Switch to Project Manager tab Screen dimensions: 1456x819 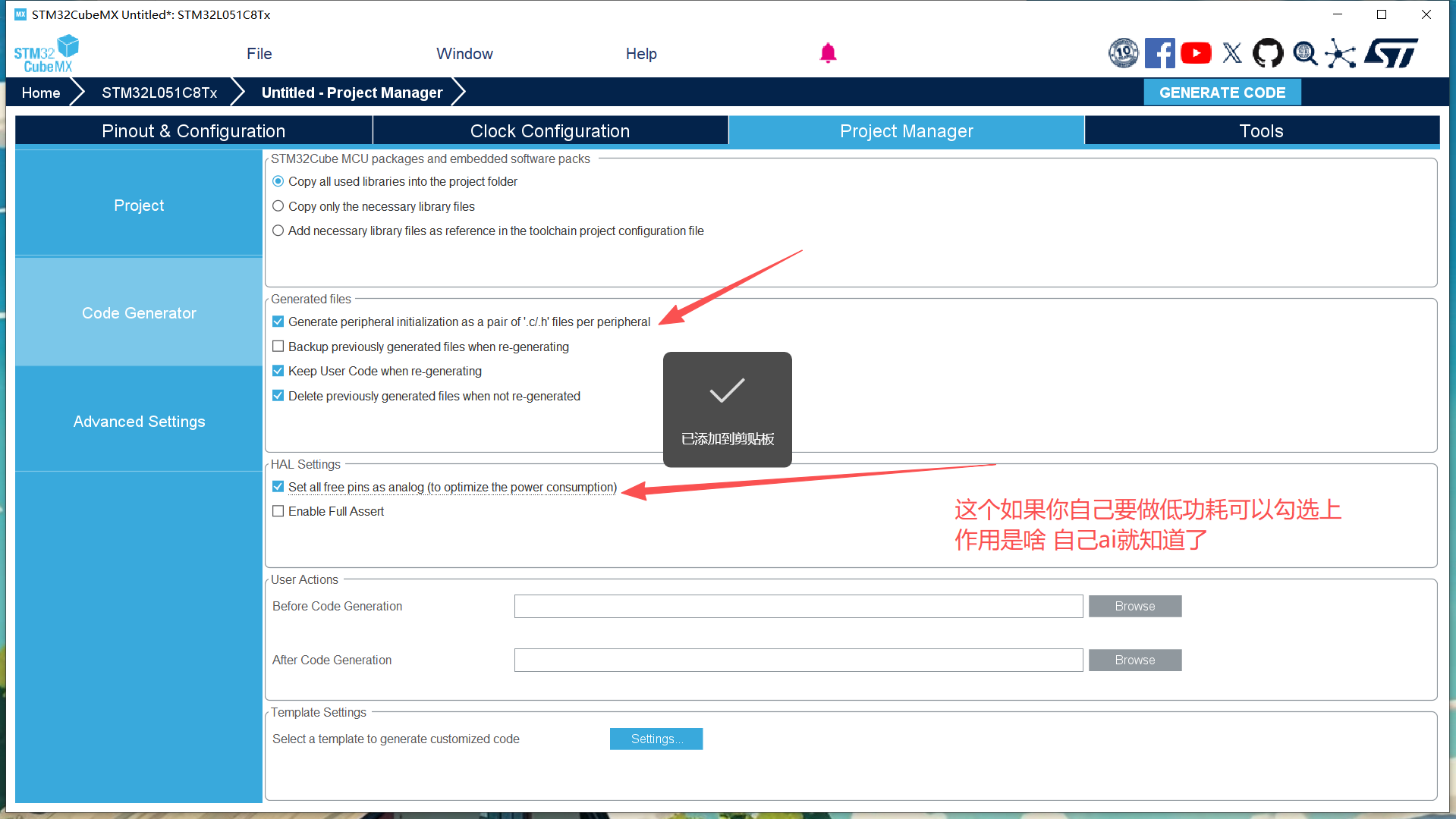906,130
